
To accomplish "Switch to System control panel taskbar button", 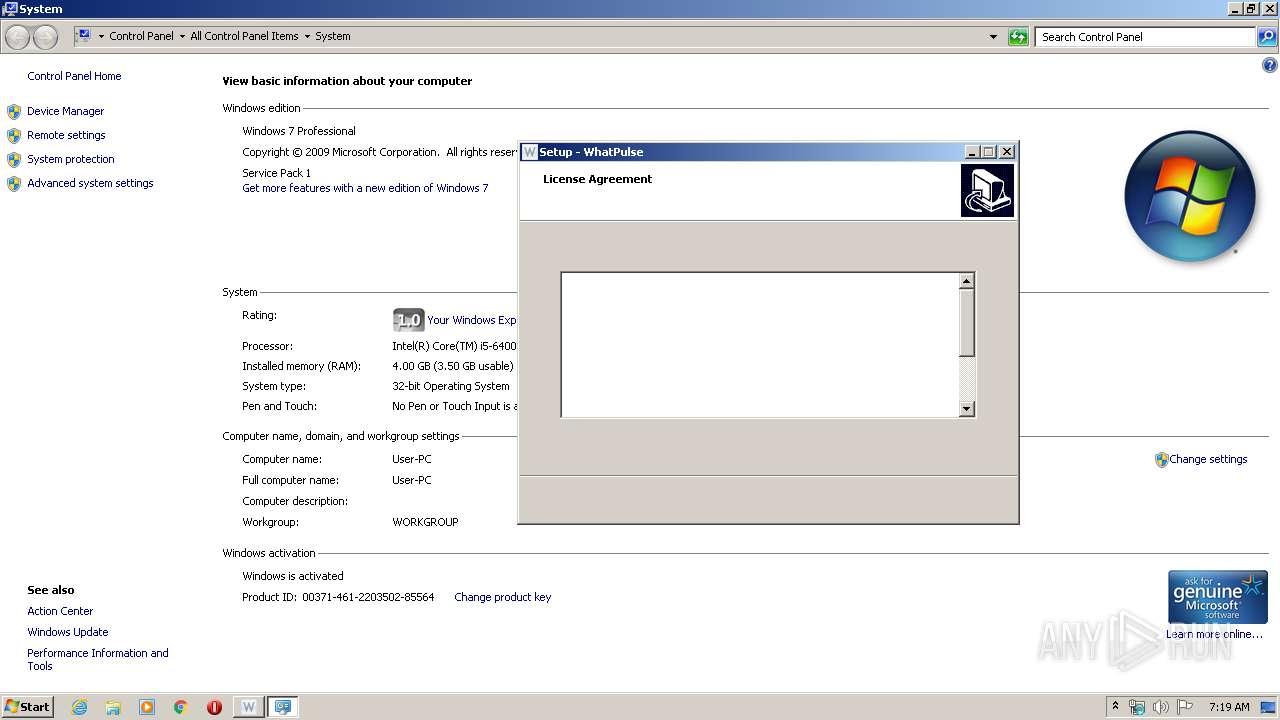I will pos(283,707).
